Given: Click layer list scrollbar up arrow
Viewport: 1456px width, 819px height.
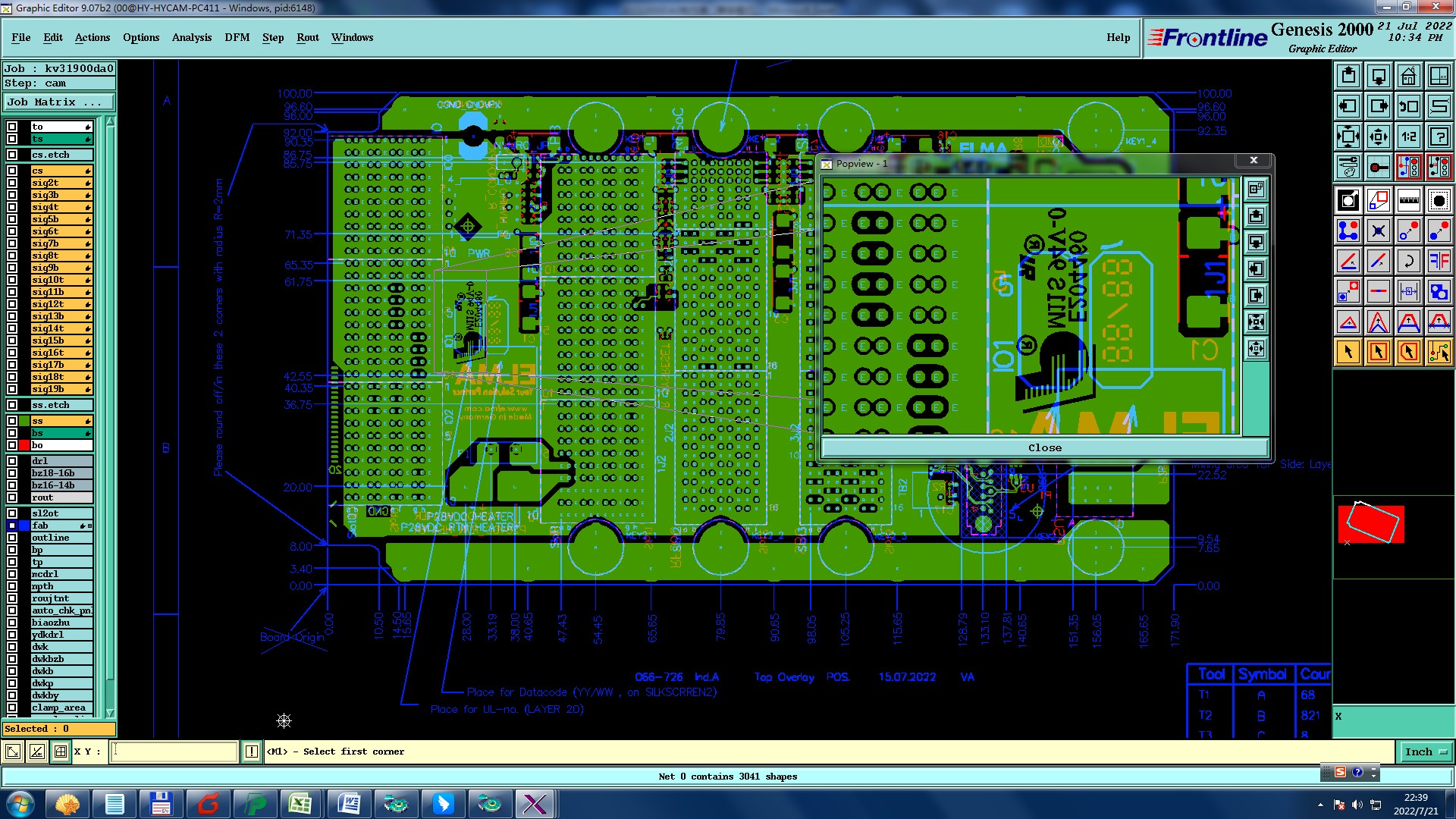Looking at the screenshot, I should click(x=110, y=121).
